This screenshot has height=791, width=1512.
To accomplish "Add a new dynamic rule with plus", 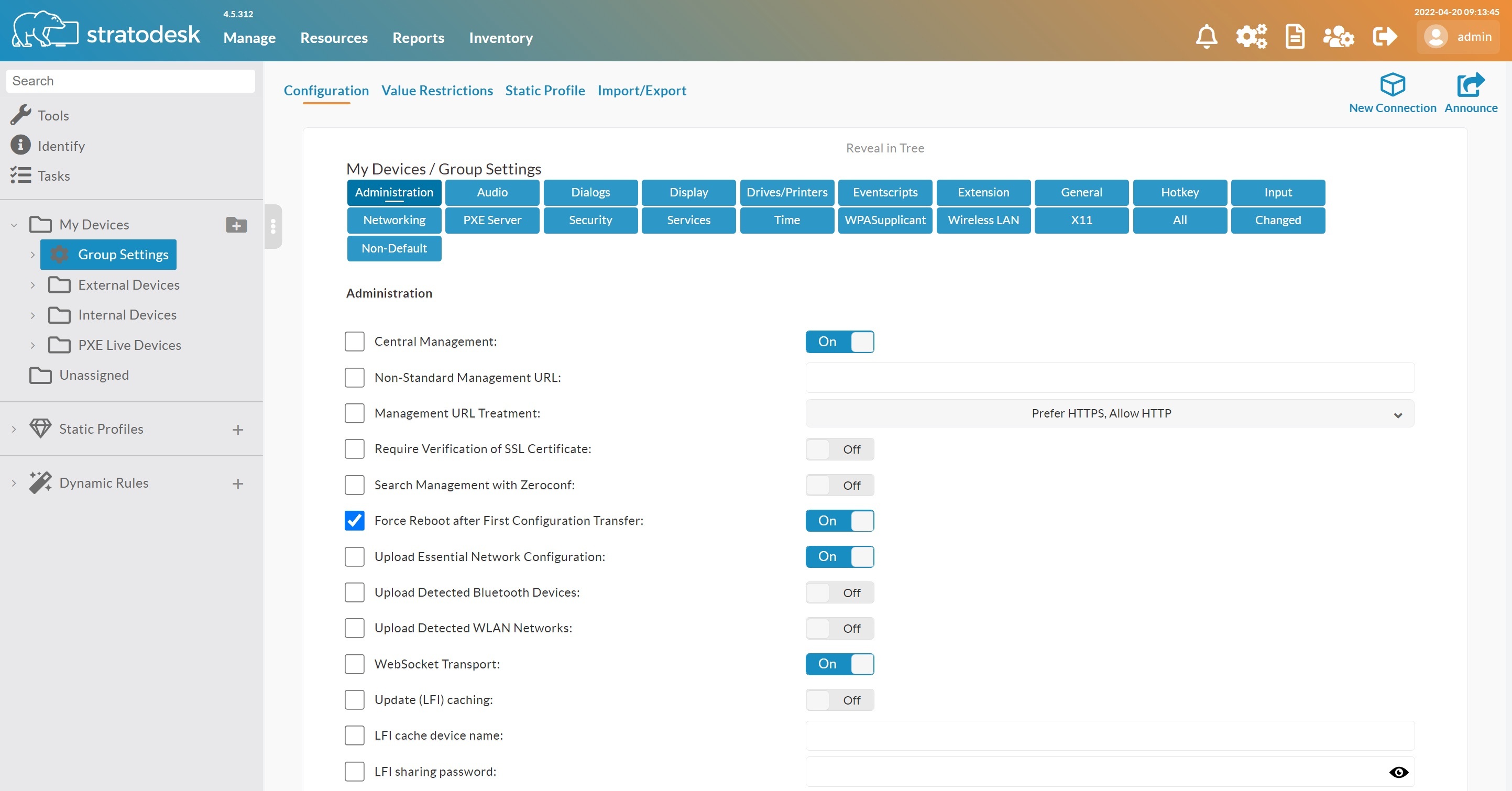I will click(x=238, y=484).
